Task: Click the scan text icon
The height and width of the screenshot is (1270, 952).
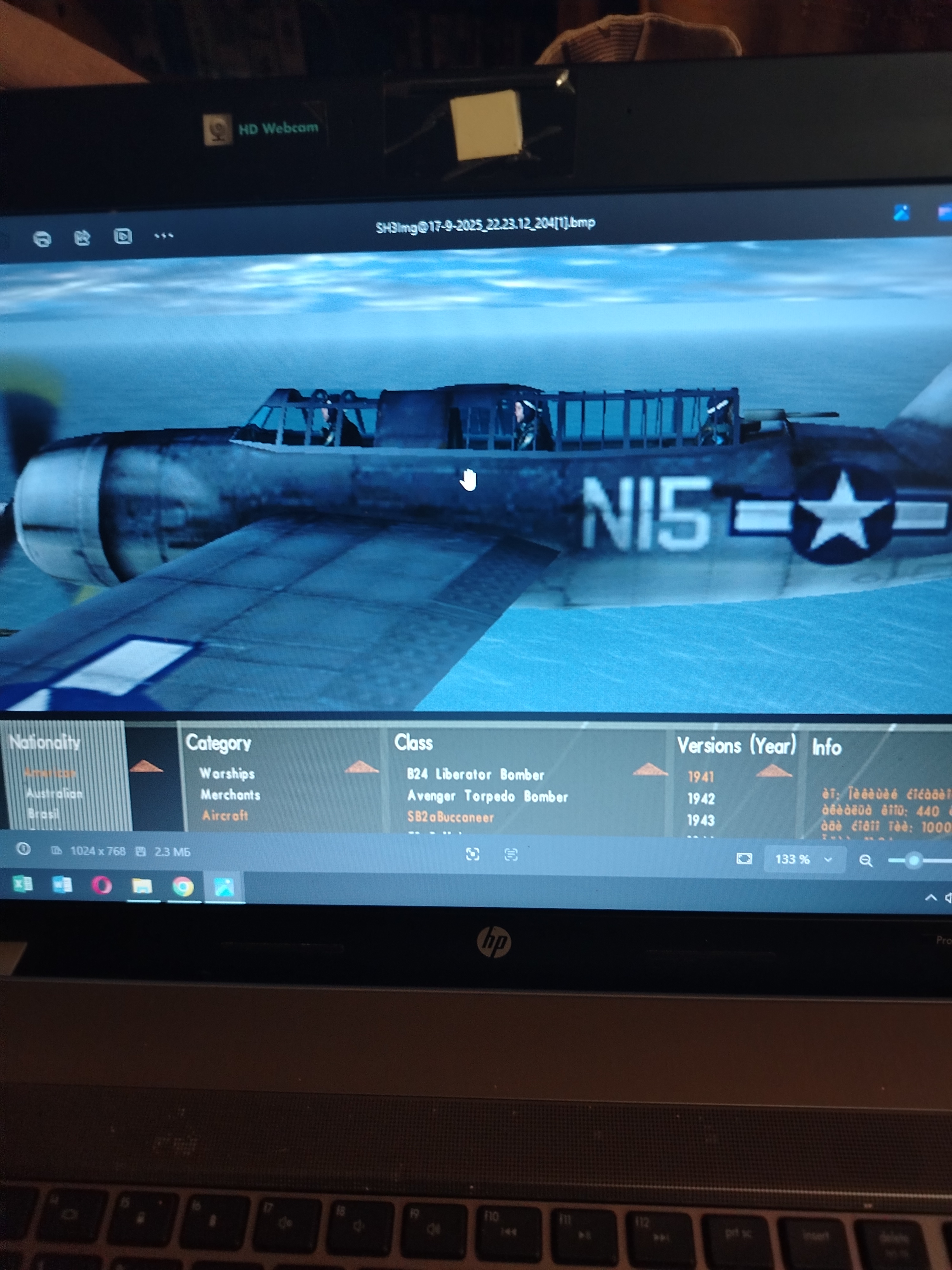Action: pyautogui.click(x=511, y=855)
